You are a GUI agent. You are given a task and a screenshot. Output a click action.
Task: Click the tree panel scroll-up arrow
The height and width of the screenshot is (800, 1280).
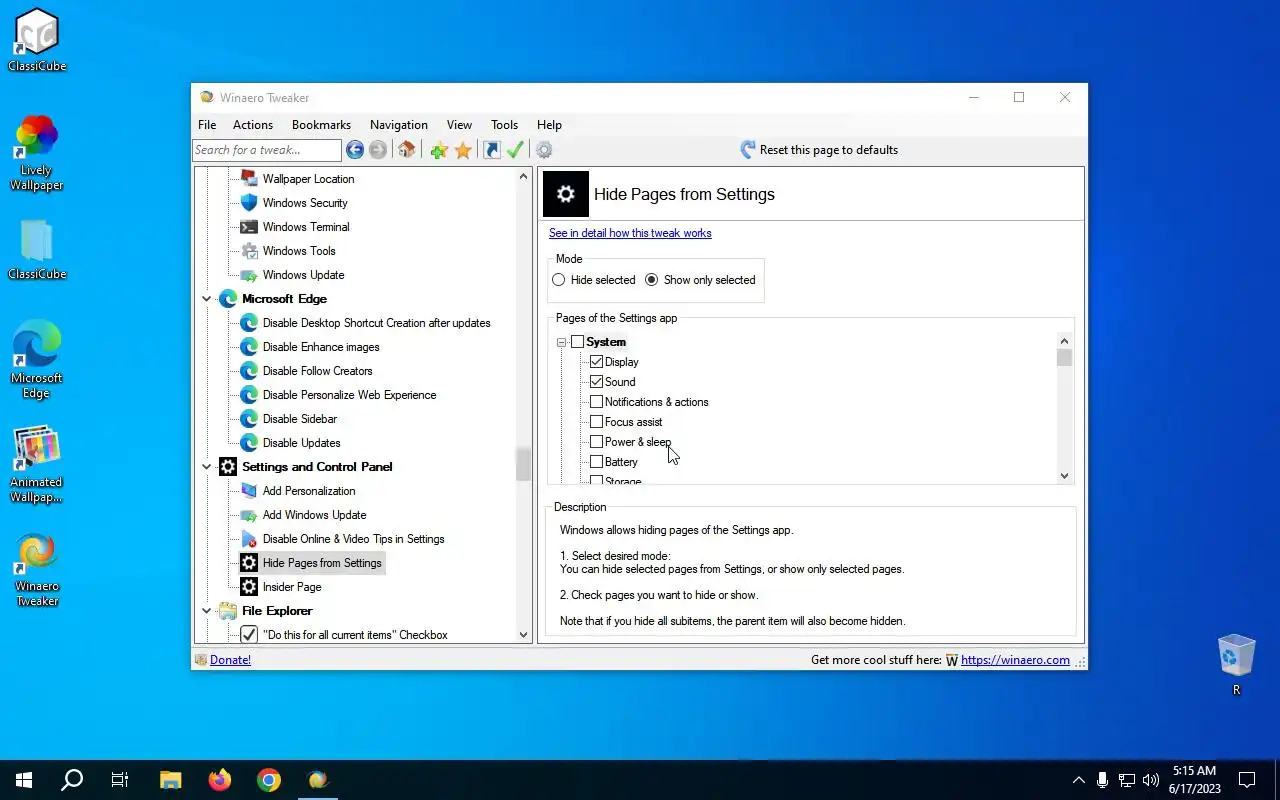(x=523, y=177)
